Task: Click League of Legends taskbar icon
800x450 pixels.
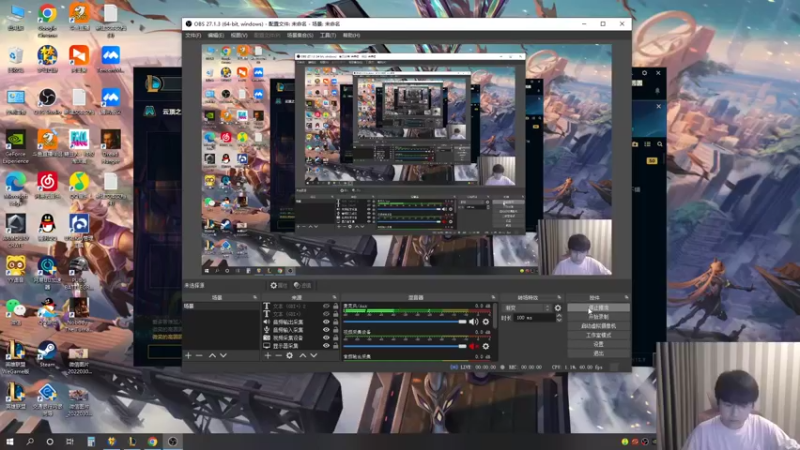Action: [132, 441]
